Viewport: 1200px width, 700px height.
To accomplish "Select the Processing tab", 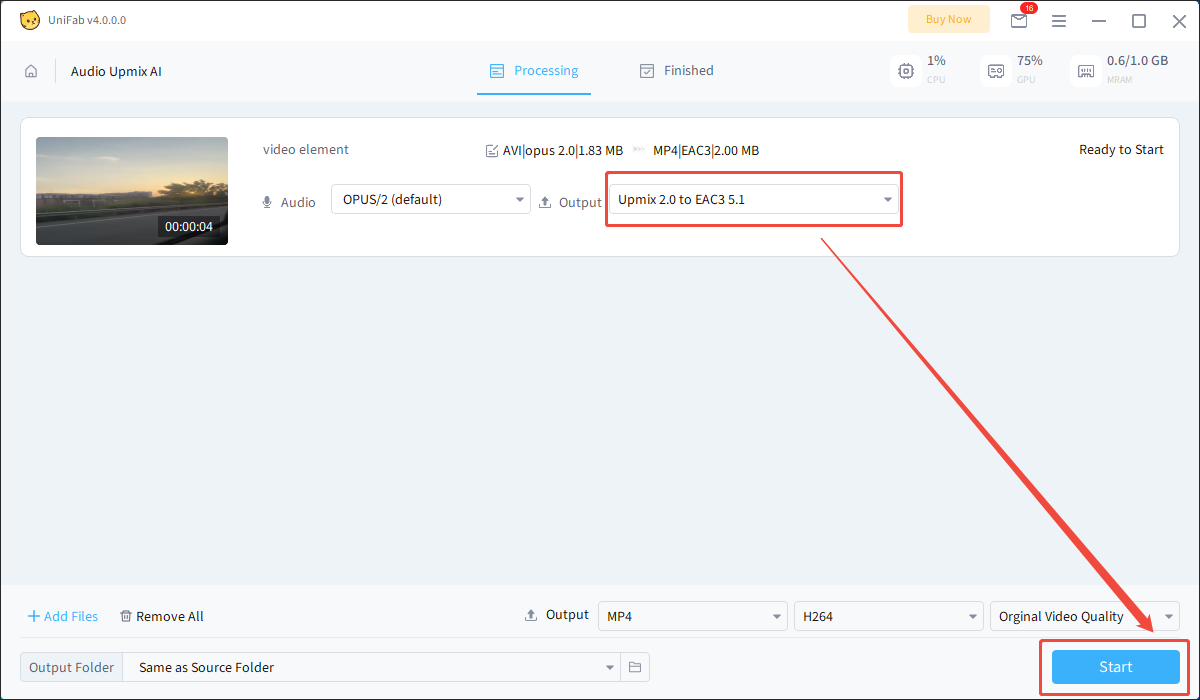I will point(534,70).
